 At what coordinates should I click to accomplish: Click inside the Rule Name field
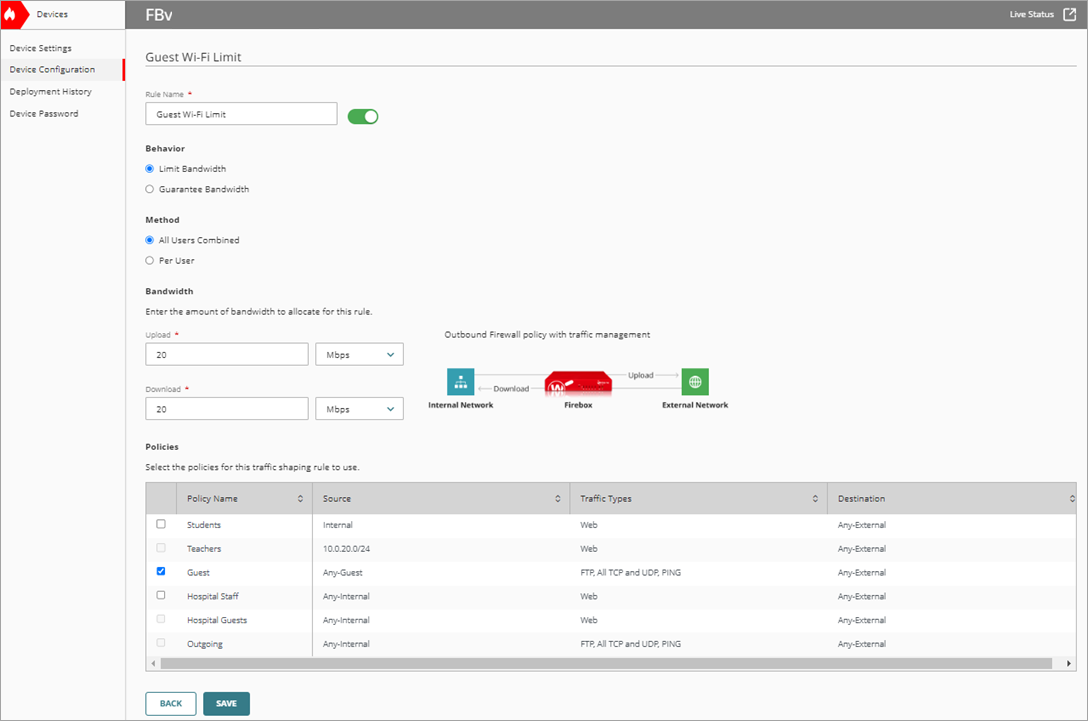pyautogui.click(x=240, y=113)
